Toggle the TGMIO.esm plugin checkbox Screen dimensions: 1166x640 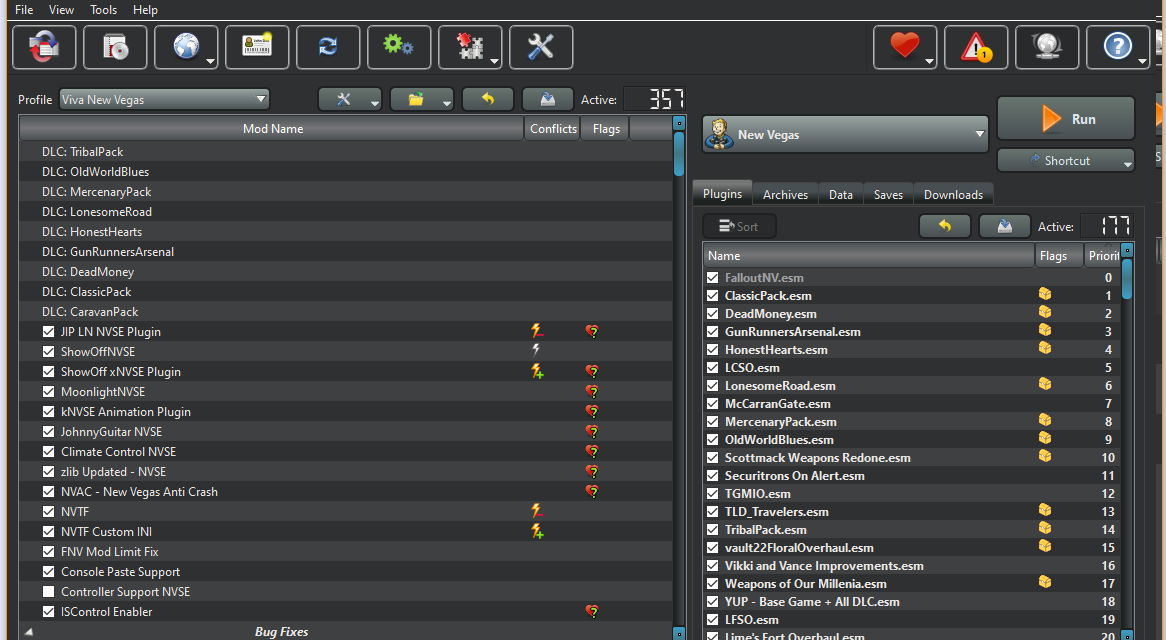click(712, 494)
